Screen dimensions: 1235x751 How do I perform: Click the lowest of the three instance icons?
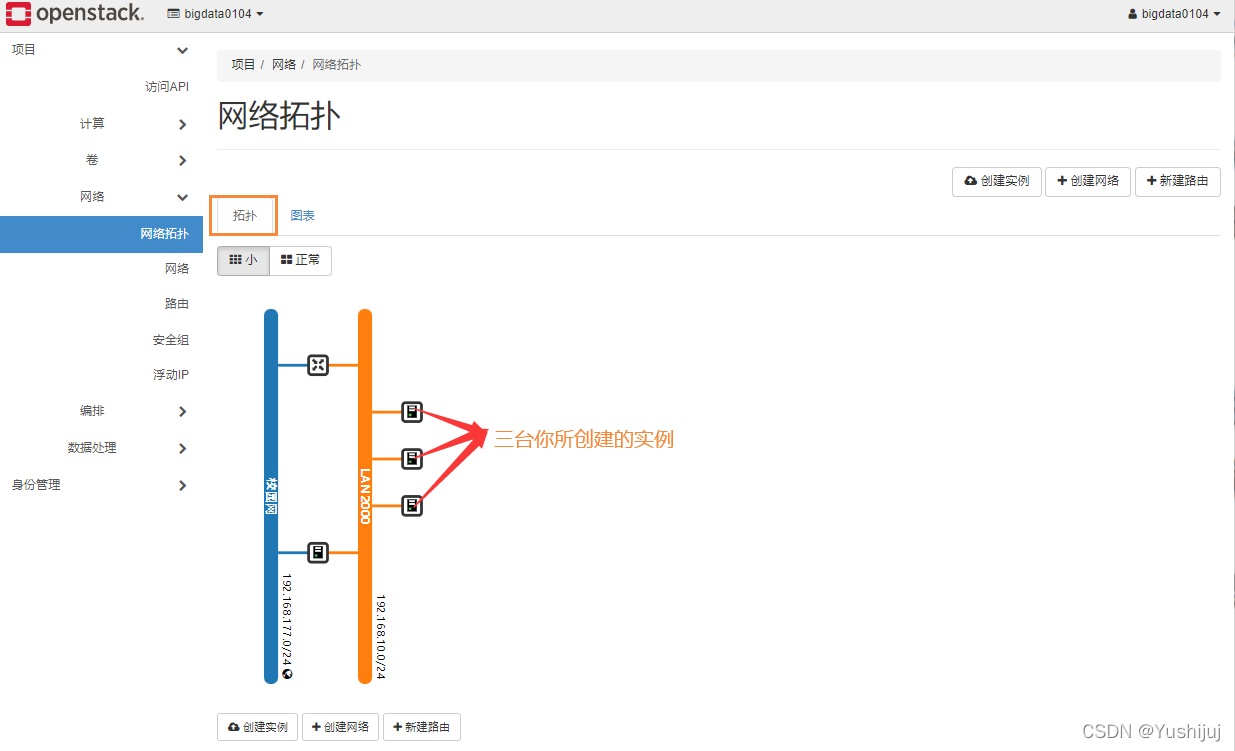coord(411,505)
